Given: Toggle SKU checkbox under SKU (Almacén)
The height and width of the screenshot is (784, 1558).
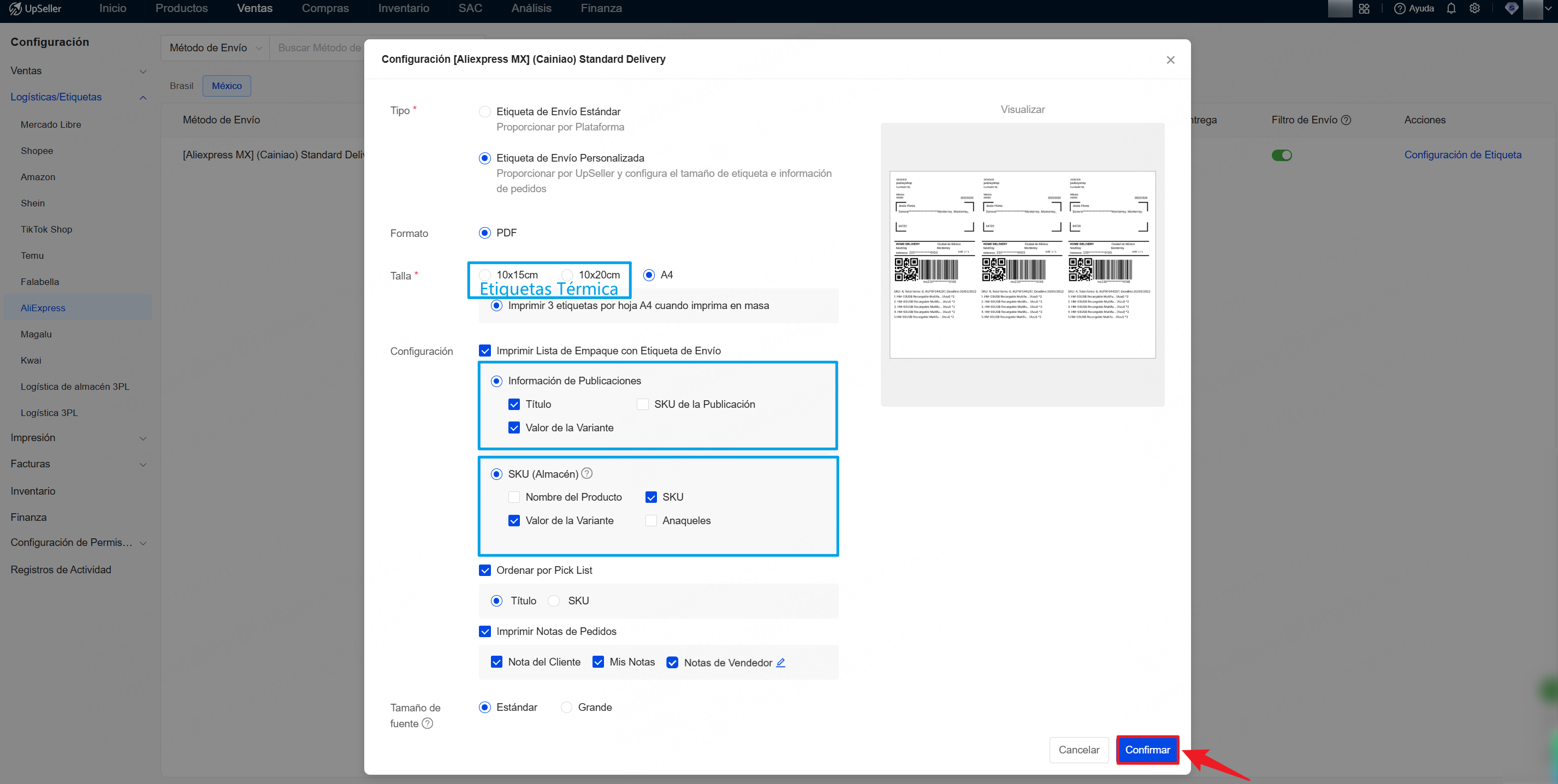Looking at the screenshot, I should click(651, 497).
